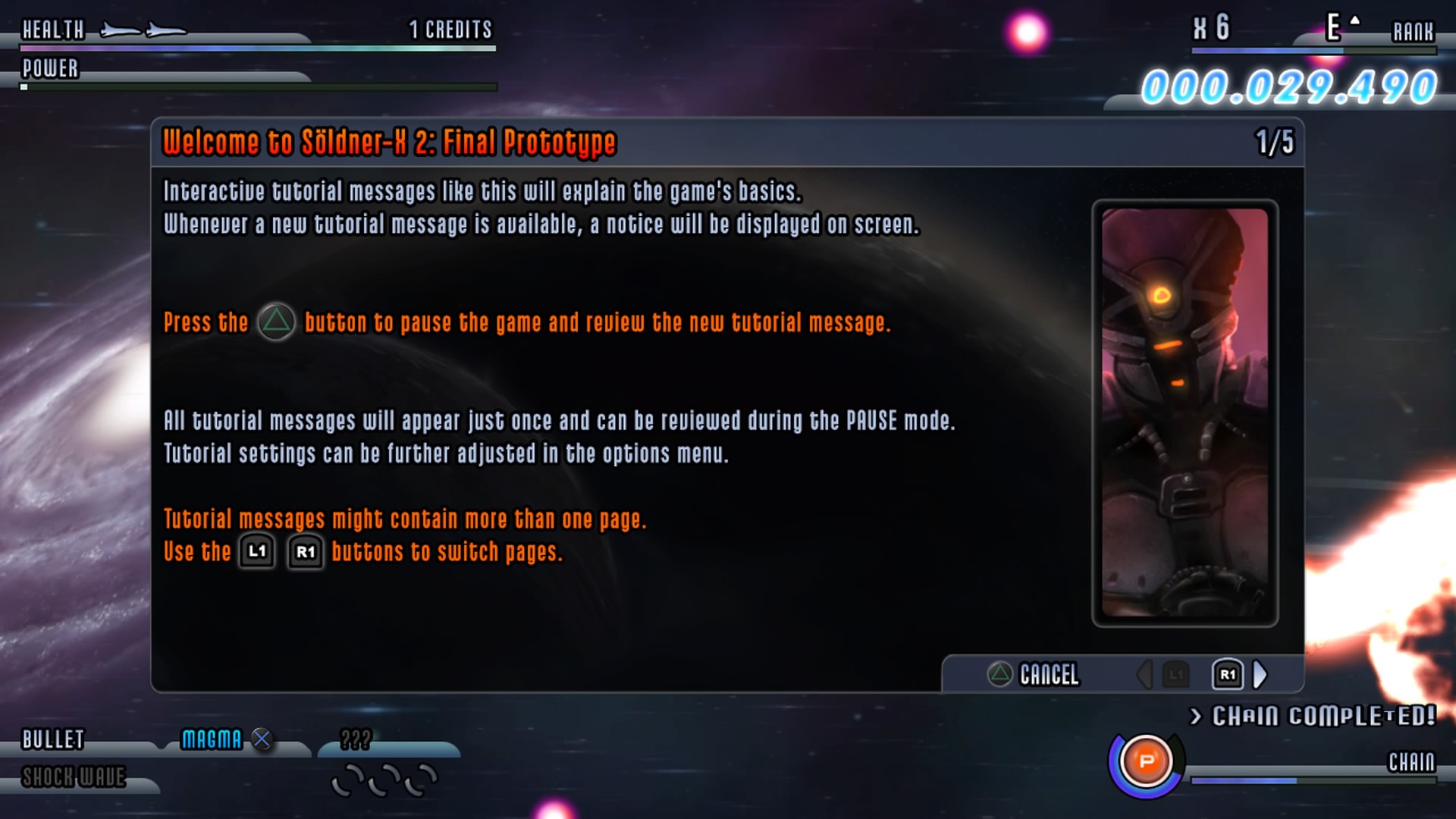Screen dimensions: 1456x819
Task: Select the MAGMA weapon tab
Action: (212, 739)
